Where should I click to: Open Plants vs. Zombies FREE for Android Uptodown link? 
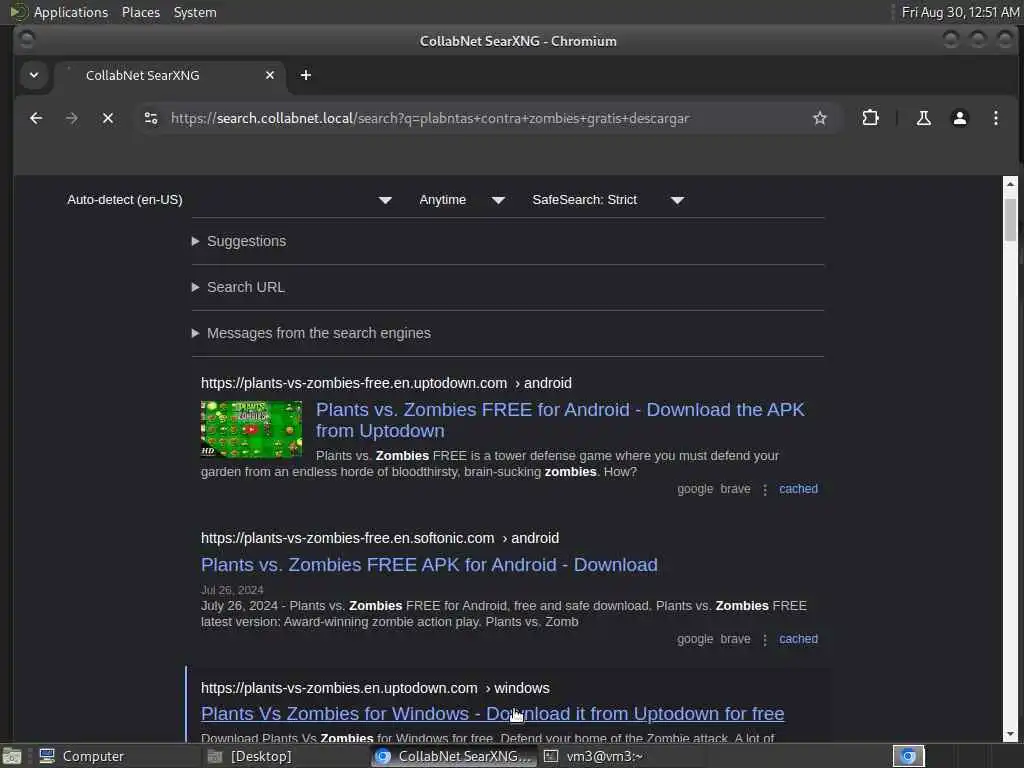[560, 420]
